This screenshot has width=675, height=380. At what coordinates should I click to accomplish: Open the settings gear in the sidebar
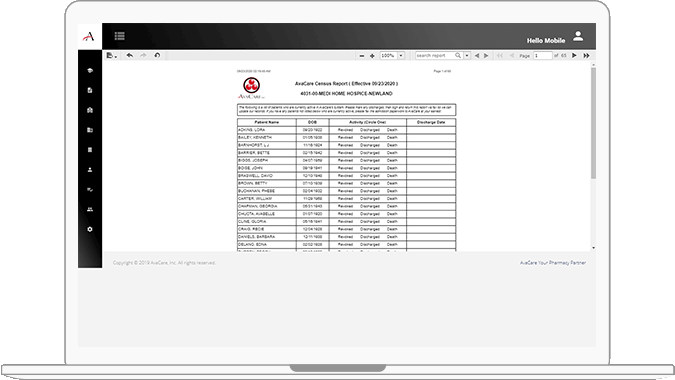[x=90, y=229]
